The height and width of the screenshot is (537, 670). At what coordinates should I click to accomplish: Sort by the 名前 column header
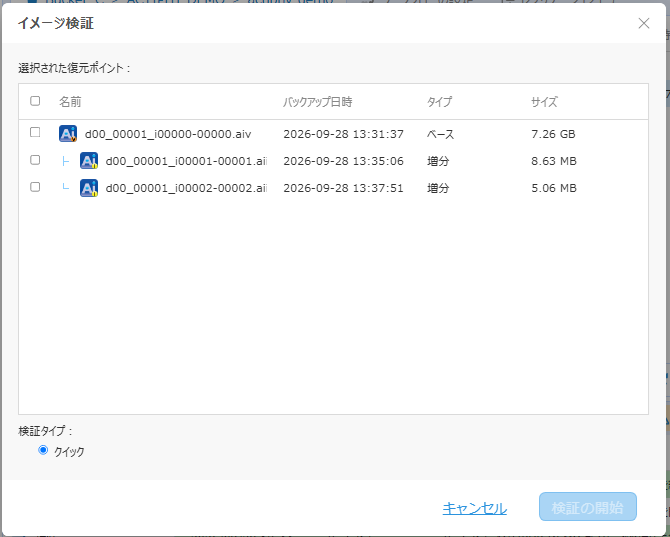[x=70, y=102]
